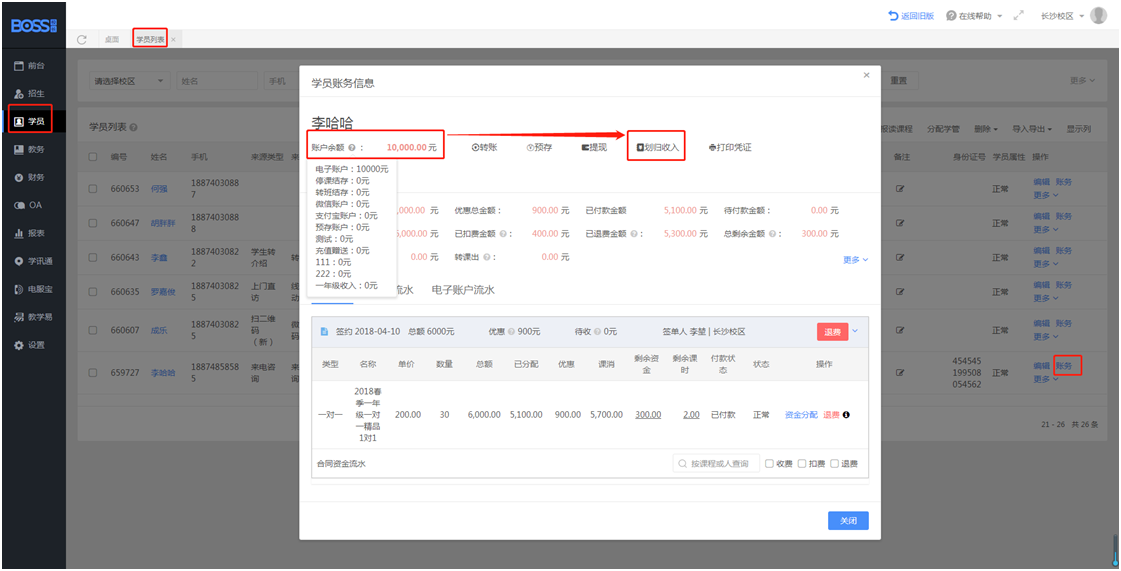Image resolution: width=1121 pixels, height=571 pixels.
Task: Click the fullscreen arrows icon in header
Action: pos(1019,15)
